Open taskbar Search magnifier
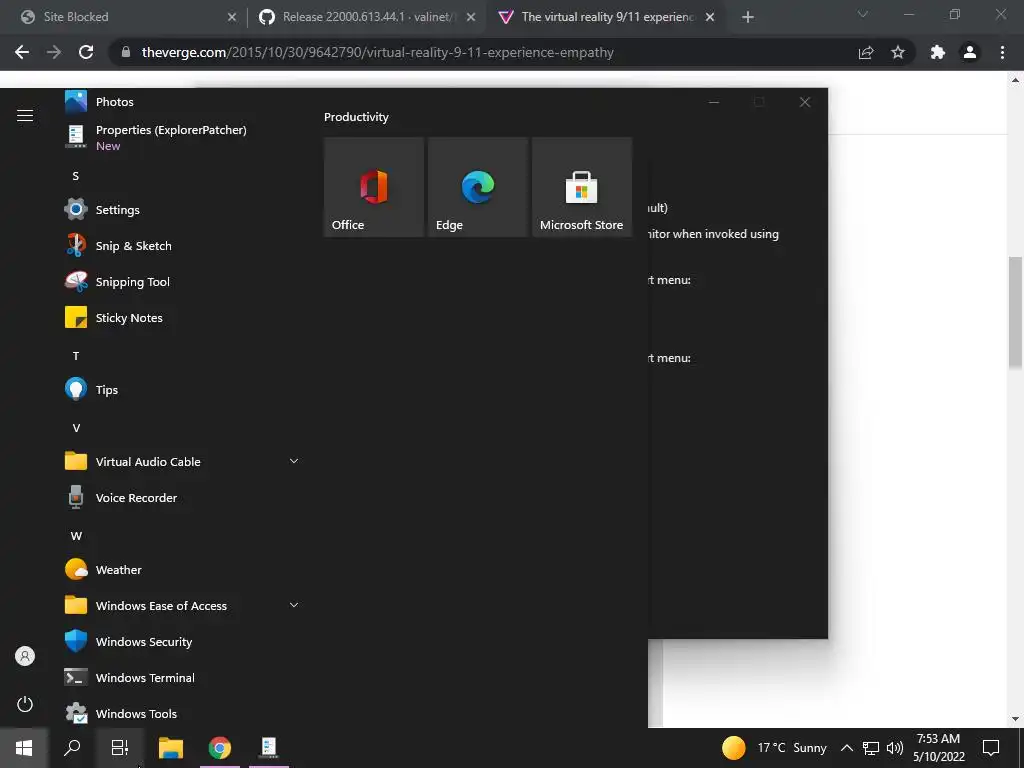The width and height of the screenshot is (1024, 768). coord(72,748)
